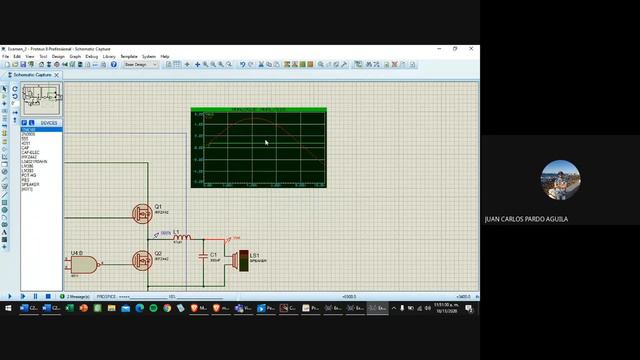Select the Text Script A tool
640x360 pixels.
4,232
